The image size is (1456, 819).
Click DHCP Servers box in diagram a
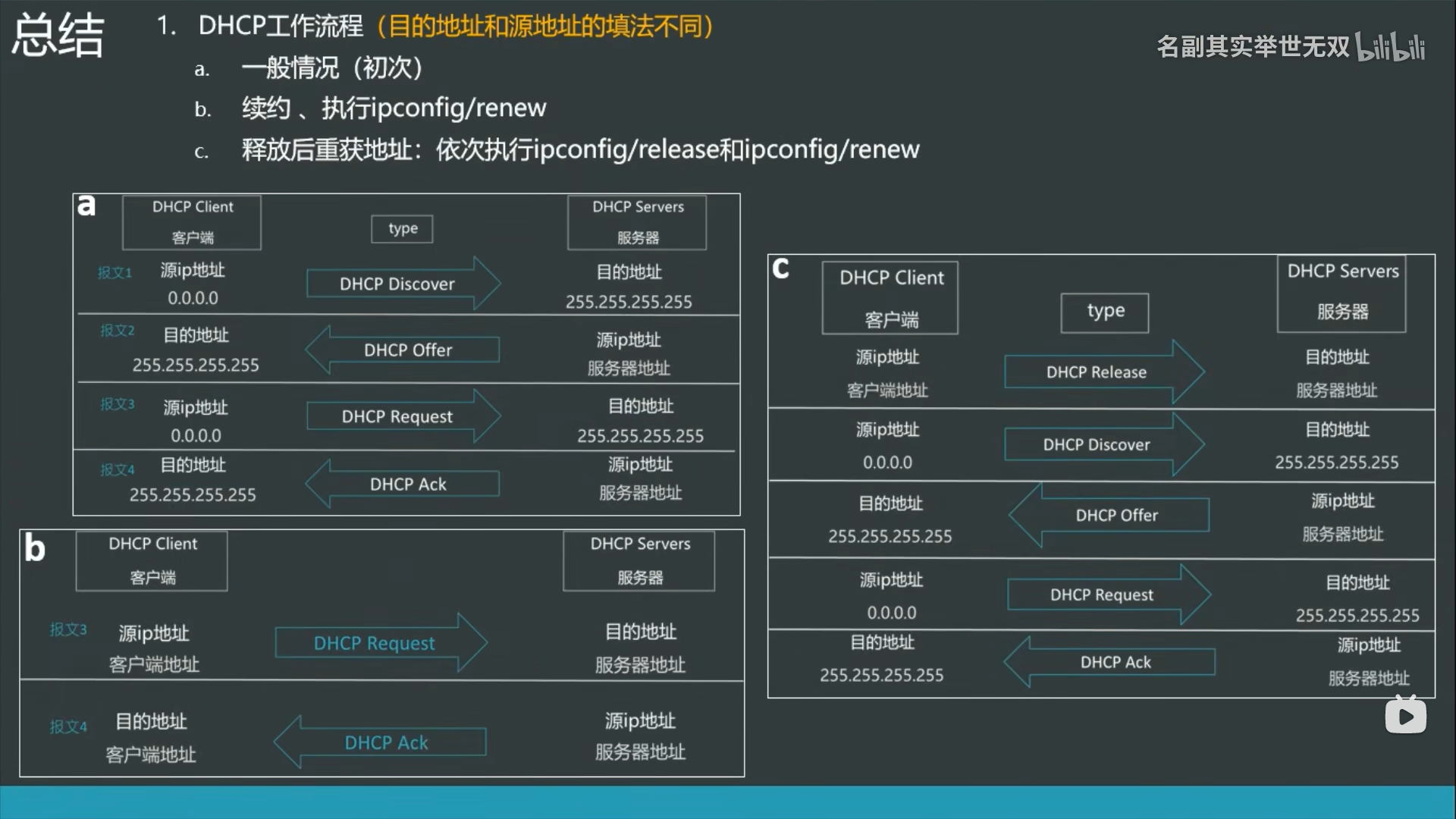click(637, 221)
